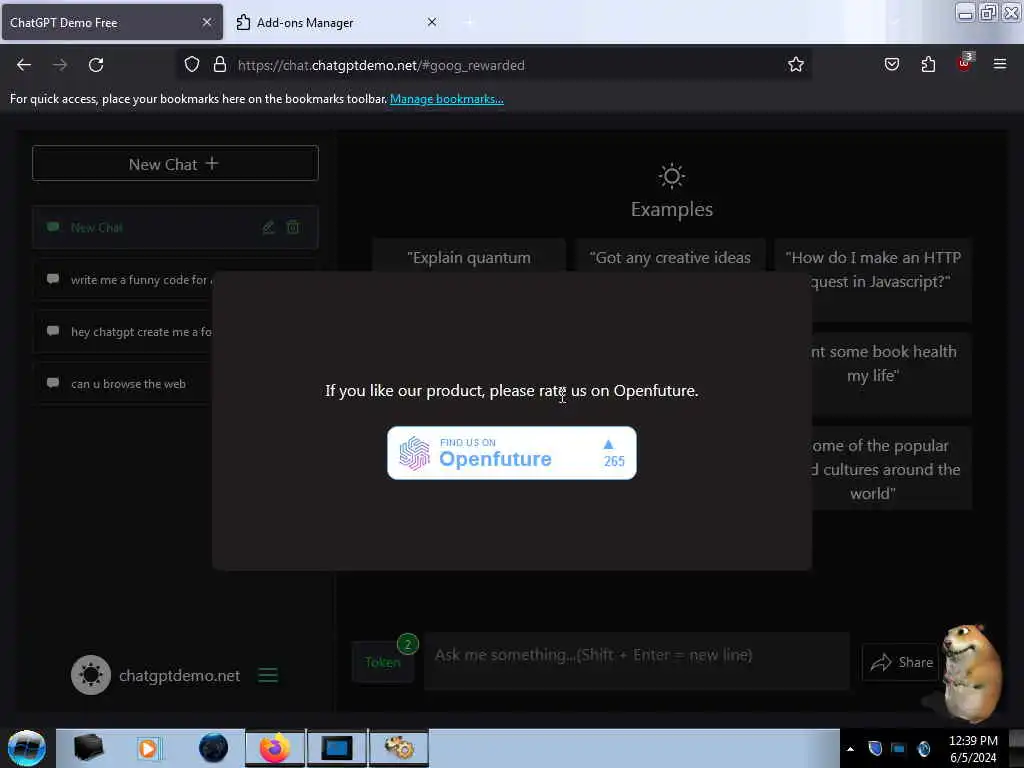
Task: Click the 'Explain quantum' example card
Action: coord(469,256)
